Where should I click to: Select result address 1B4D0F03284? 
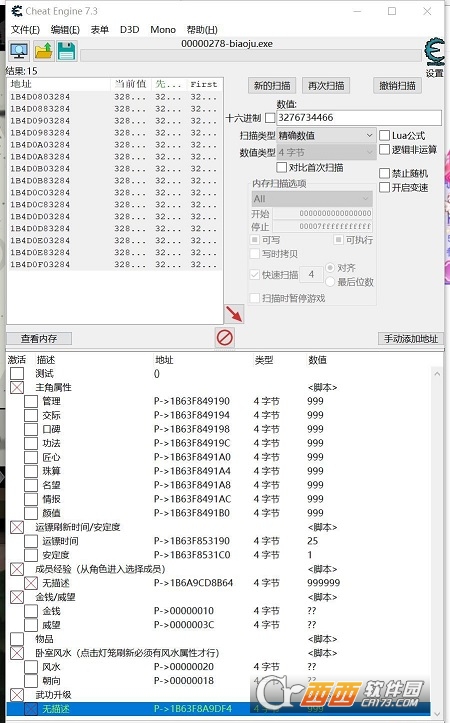click(40, 265)
